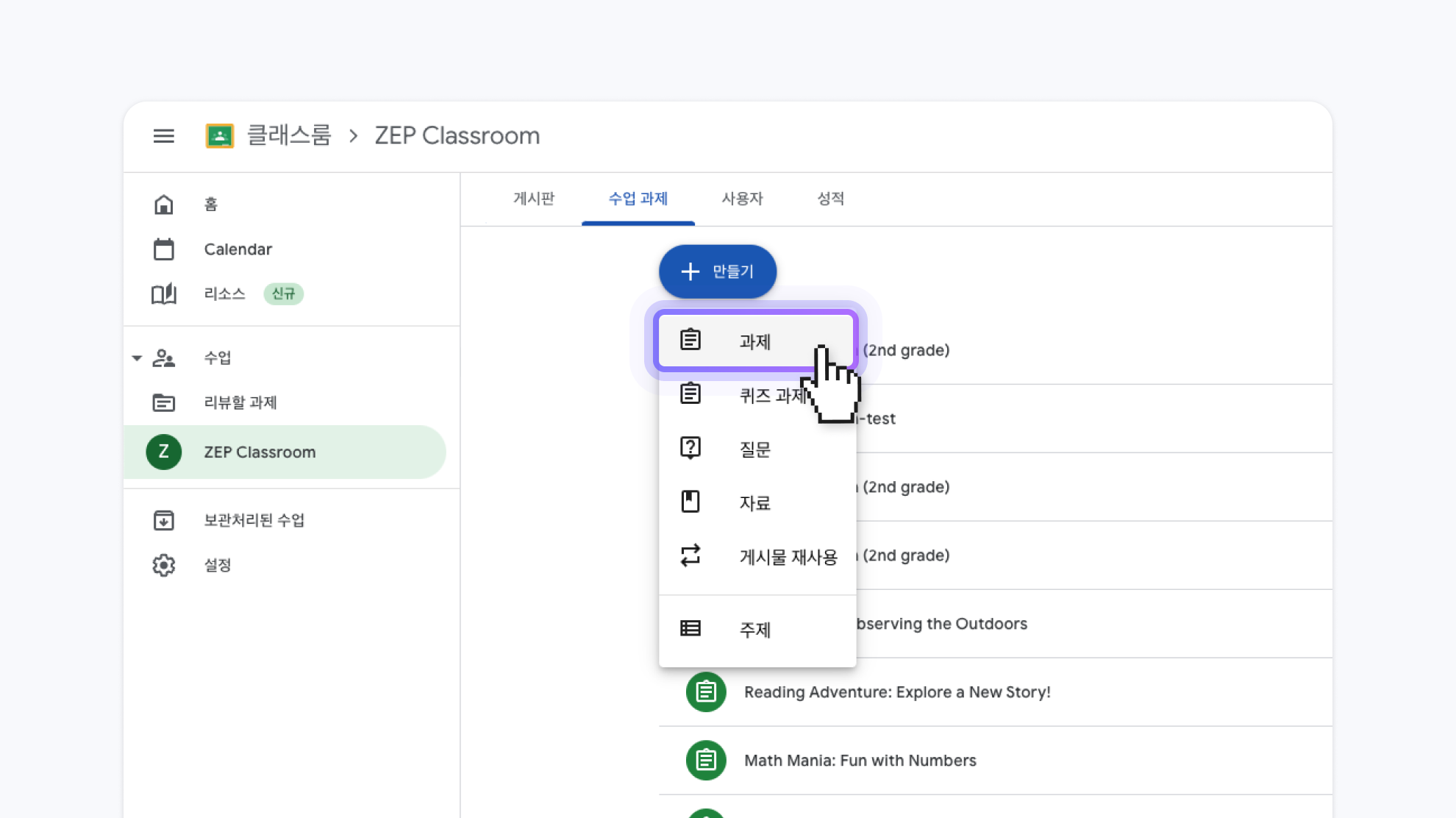Viewport: 1456px width, 818px height.
Task: Pick 주제 from the create menu
Action: (754, 630)
